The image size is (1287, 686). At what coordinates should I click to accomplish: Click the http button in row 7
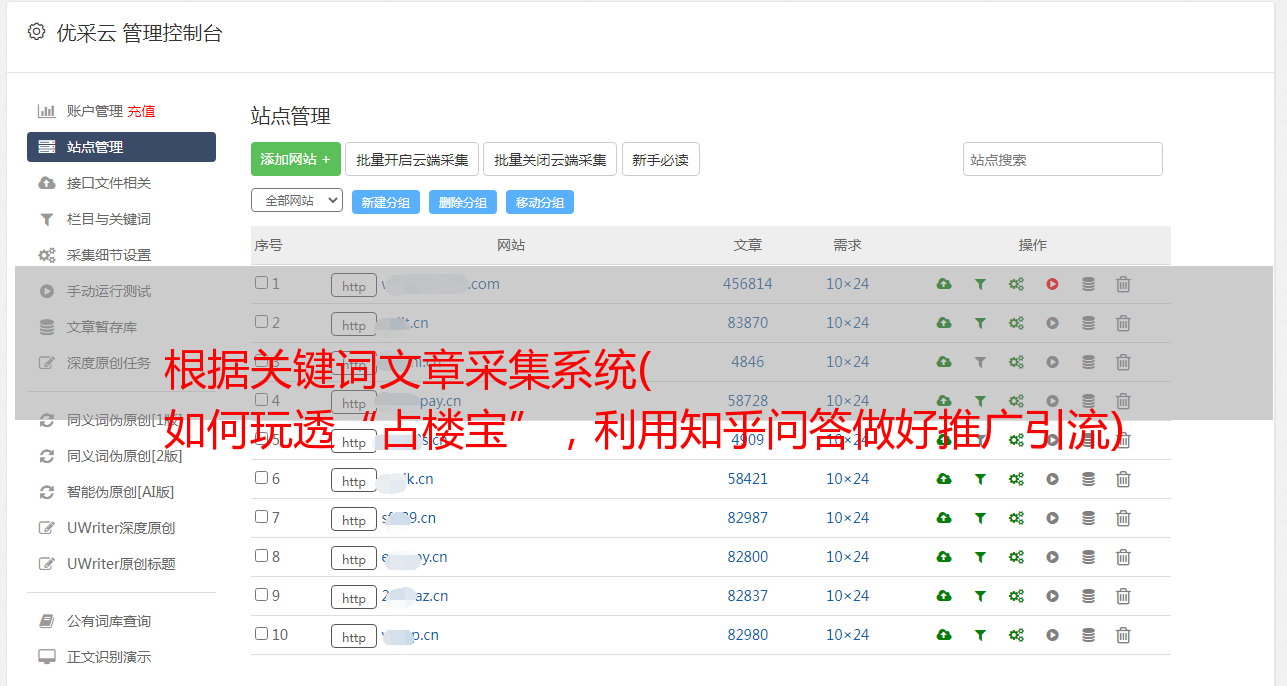pyautogui.click(x=354, y=519)
